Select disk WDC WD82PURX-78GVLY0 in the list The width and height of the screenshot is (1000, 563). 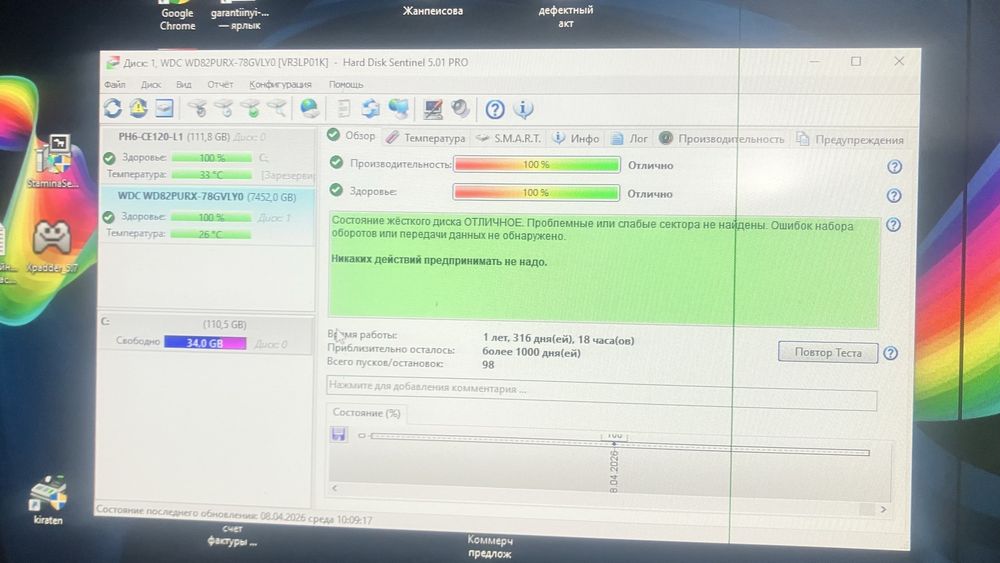(x=207, y=216)
